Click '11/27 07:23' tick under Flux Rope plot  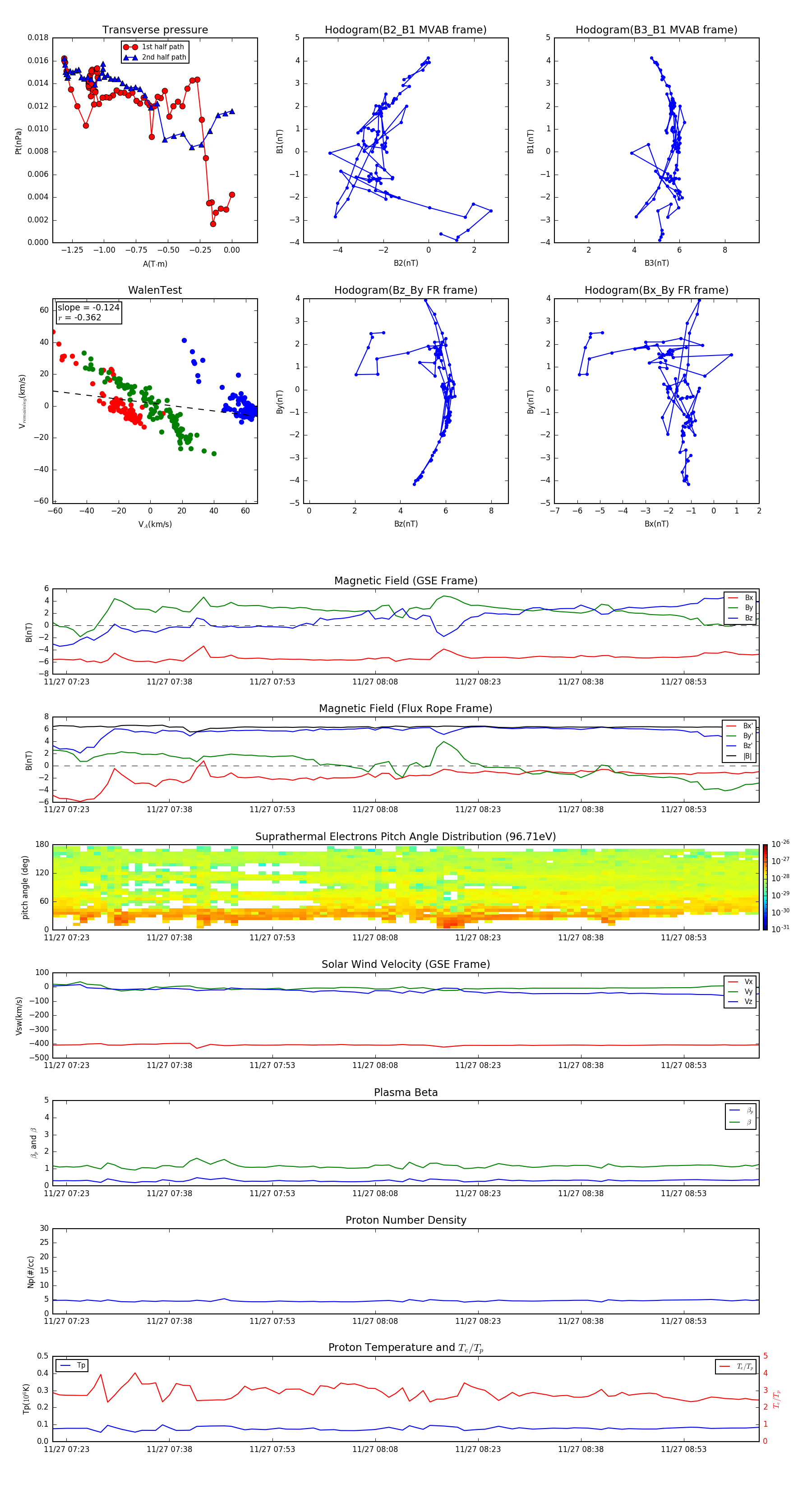[66, 809]
